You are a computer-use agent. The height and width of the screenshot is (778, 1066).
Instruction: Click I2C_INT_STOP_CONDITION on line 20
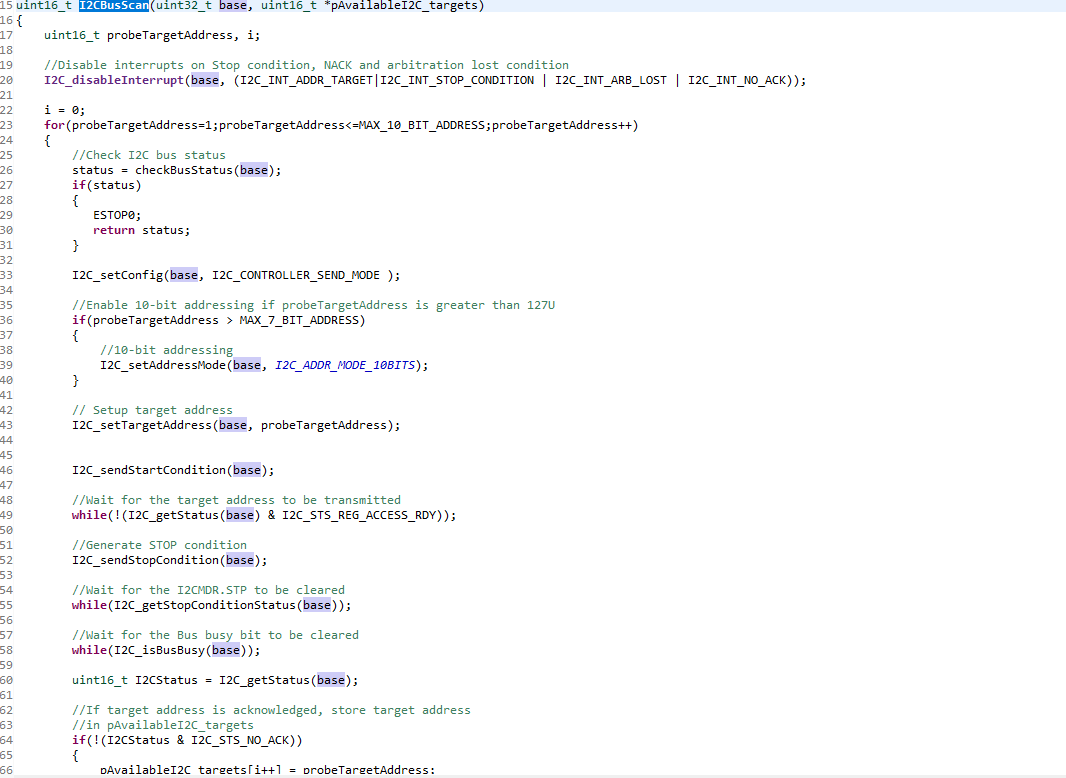coord(457,80)
